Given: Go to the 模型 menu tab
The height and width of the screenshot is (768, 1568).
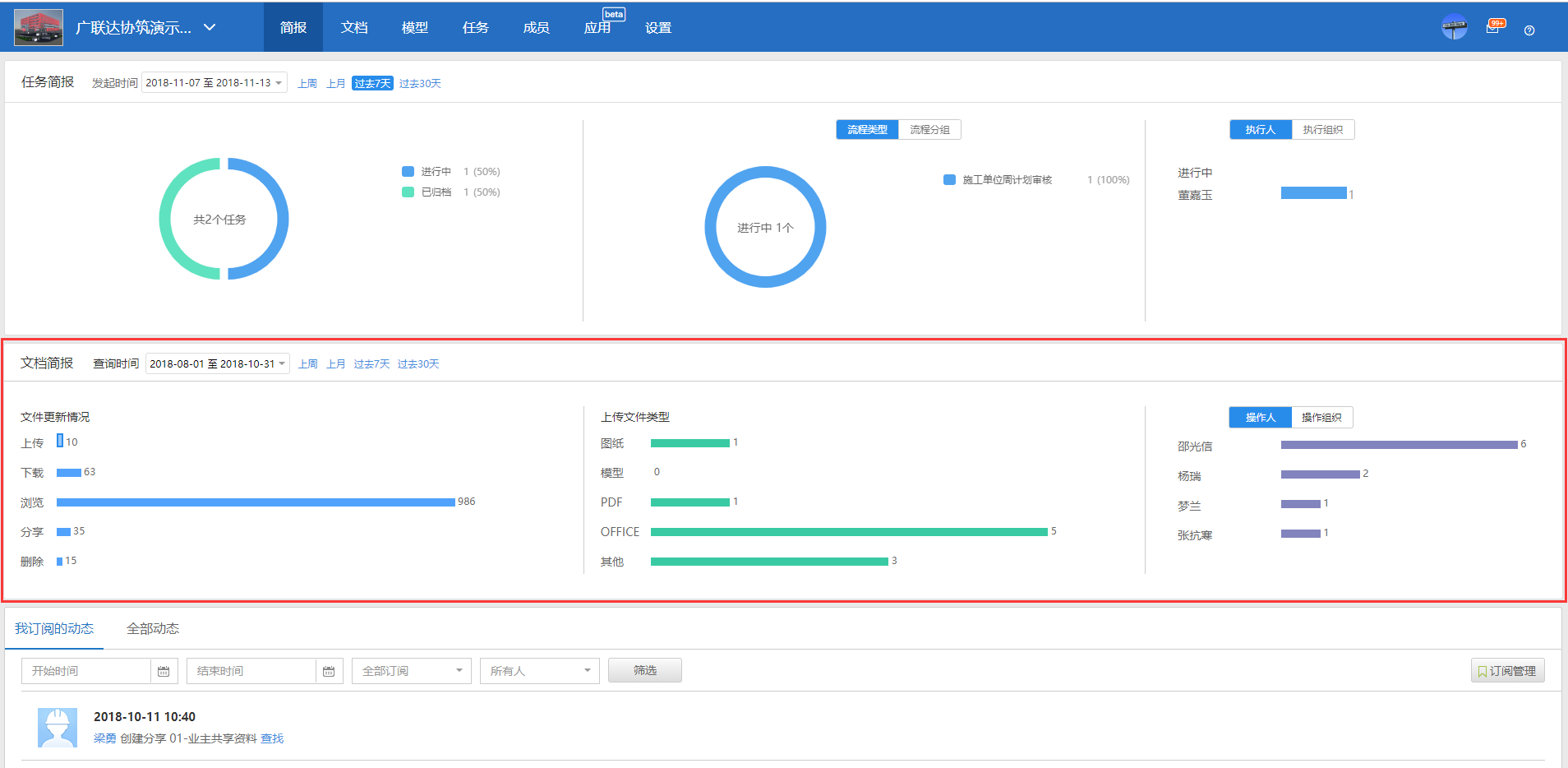Looking at the screenshot, I should 414,27.
